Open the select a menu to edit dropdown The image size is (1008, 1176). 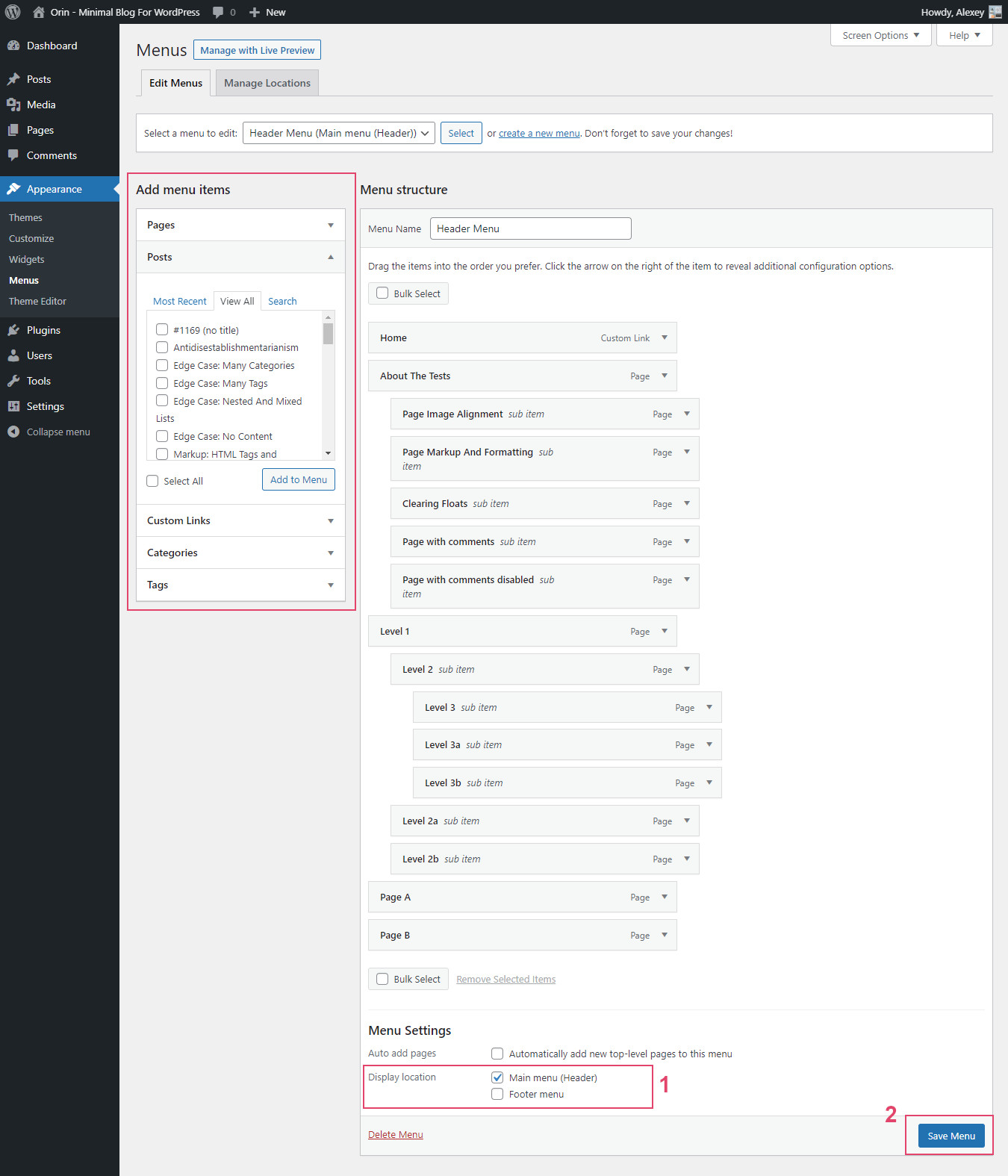[x=338, y=133]
